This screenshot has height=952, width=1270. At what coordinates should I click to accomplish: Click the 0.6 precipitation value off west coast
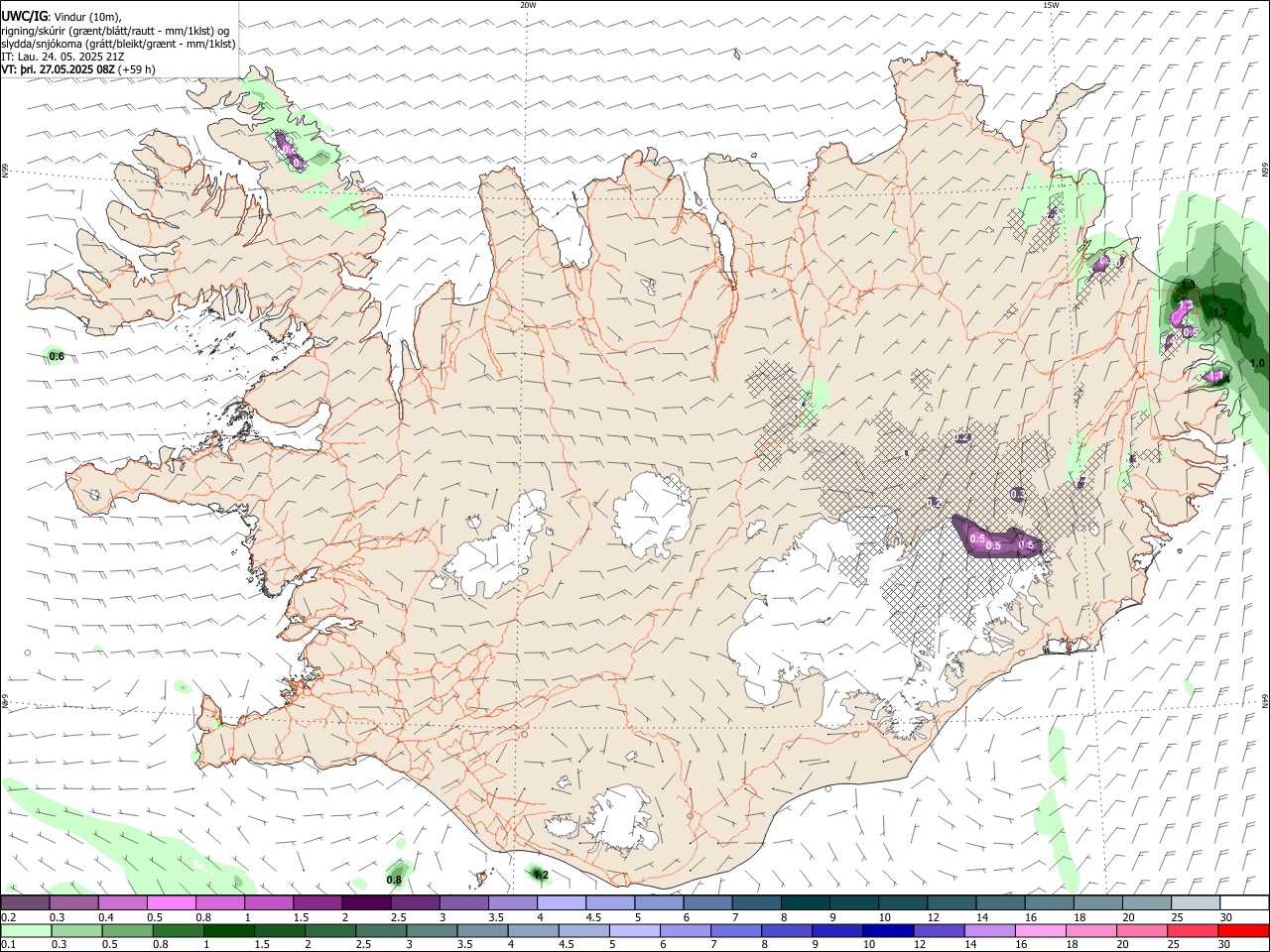pyautogui.click(x=57, y=356)
